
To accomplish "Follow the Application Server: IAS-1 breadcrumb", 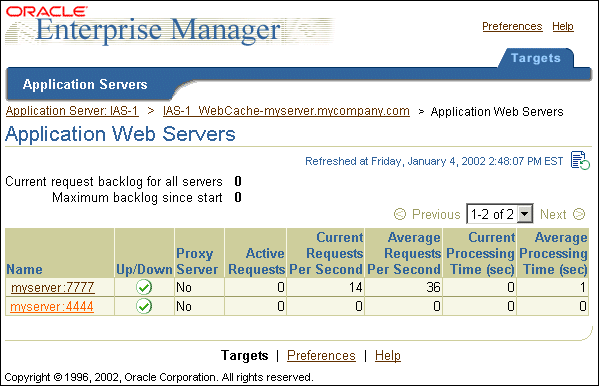I will (72, 111).
